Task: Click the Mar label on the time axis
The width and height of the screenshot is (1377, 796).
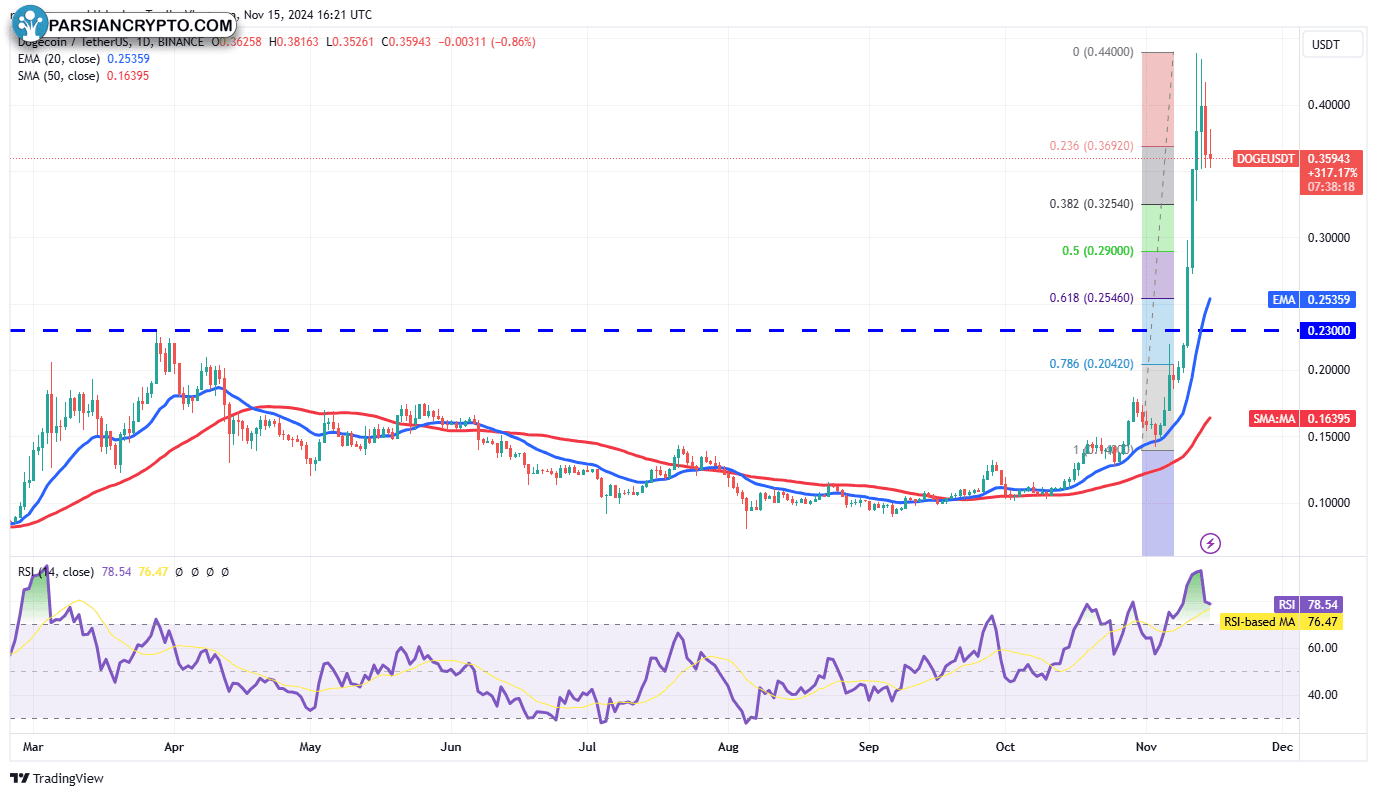Action: pos(34,746)
